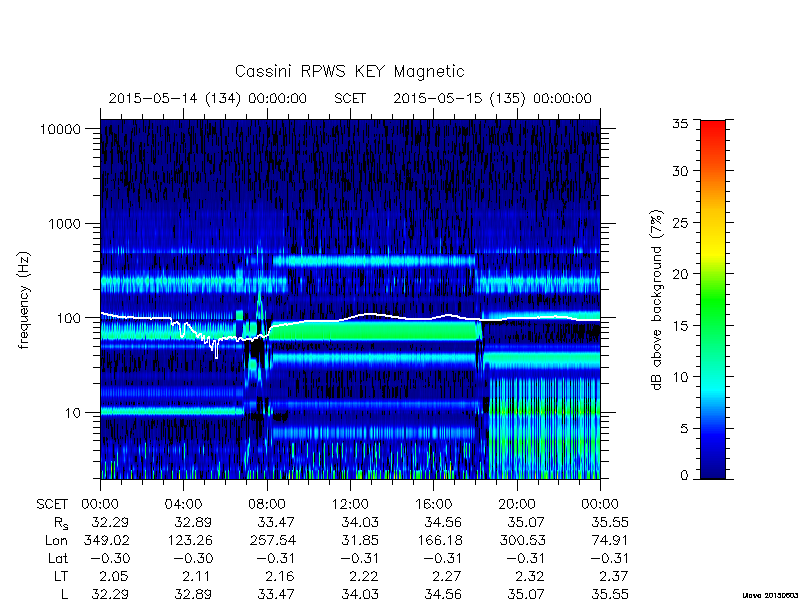The height and width of the screenshot is (600, 800).
Task: Click the LT value "2.37"
Action: click(614, 577)
